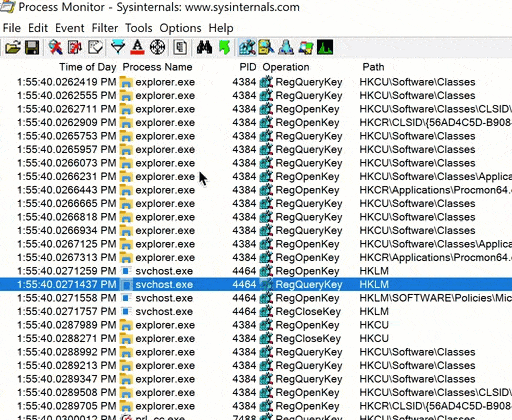Screen dimensions: 512x420
Task: Click the binoculars Find icon
Action: (x=204, y=48)
